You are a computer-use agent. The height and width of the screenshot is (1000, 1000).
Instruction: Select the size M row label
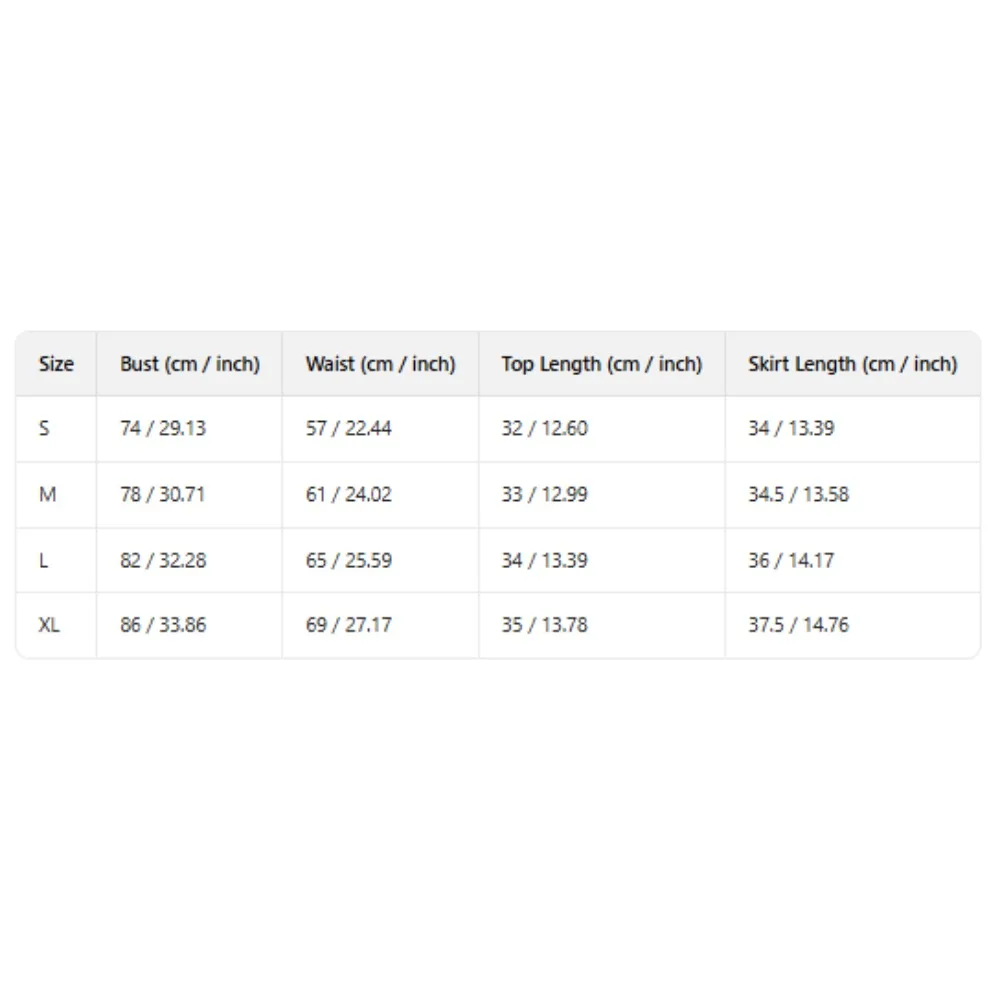point(47,494)
